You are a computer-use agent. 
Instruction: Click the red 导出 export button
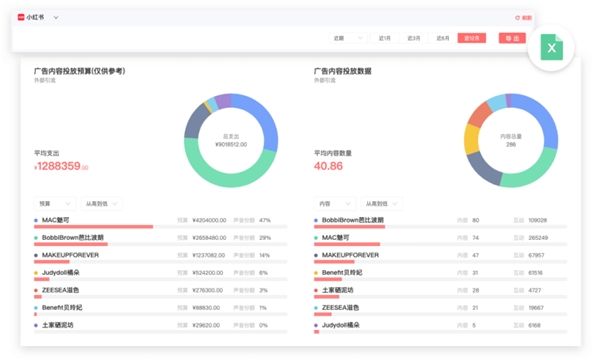tap(512, 38)
